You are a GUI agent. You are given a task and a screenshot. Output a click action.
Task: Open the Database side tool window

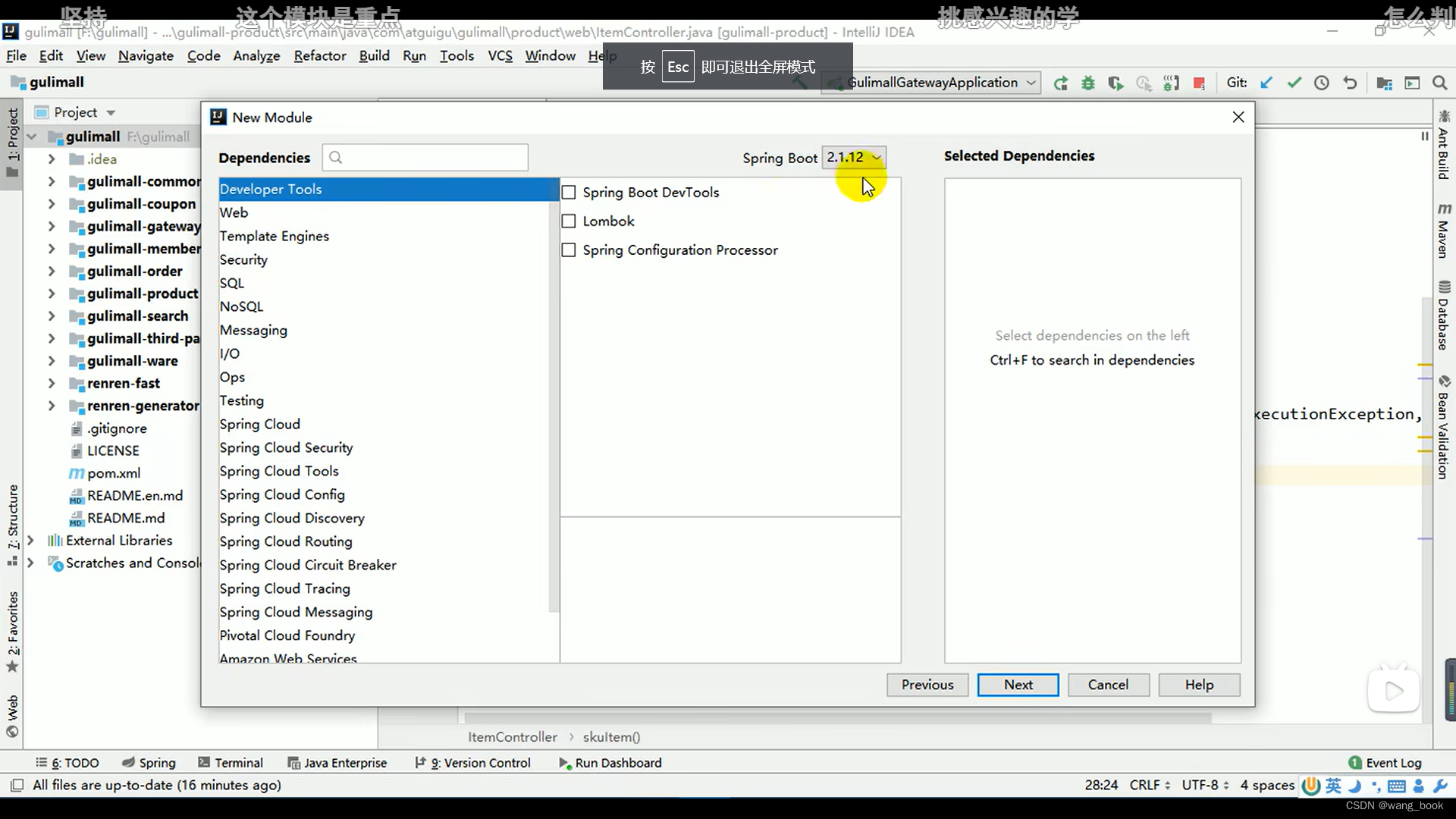coord(1444,315)
